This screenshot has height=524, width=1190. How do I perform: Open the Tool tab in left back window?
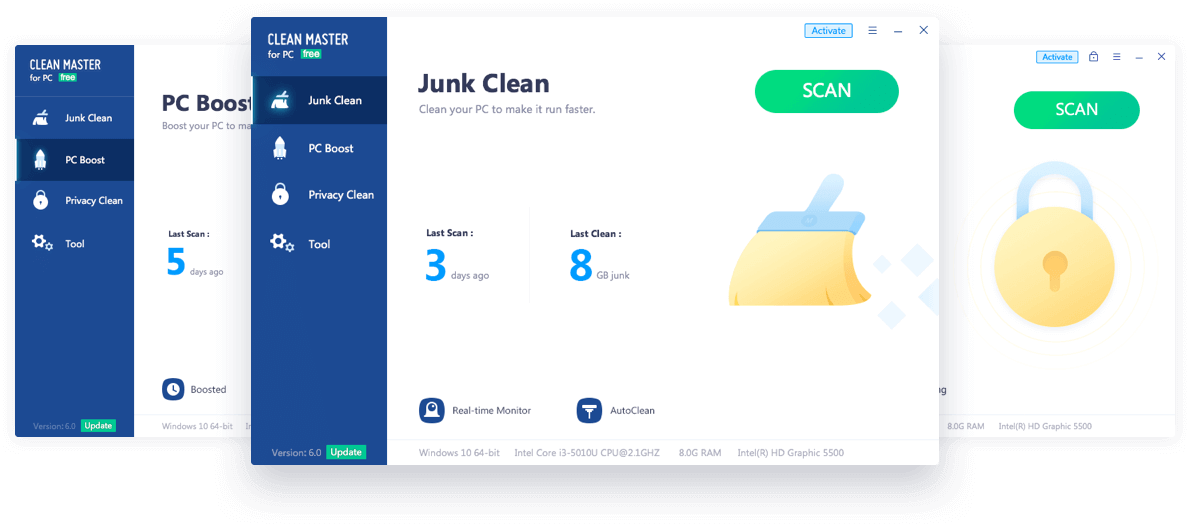[x=74, y=244]
